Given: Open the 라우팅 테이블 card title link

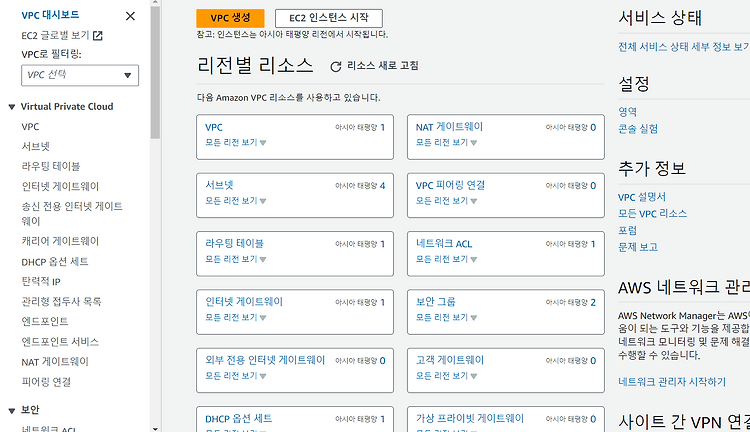Looking at the screenshot, I should point(234,244).
